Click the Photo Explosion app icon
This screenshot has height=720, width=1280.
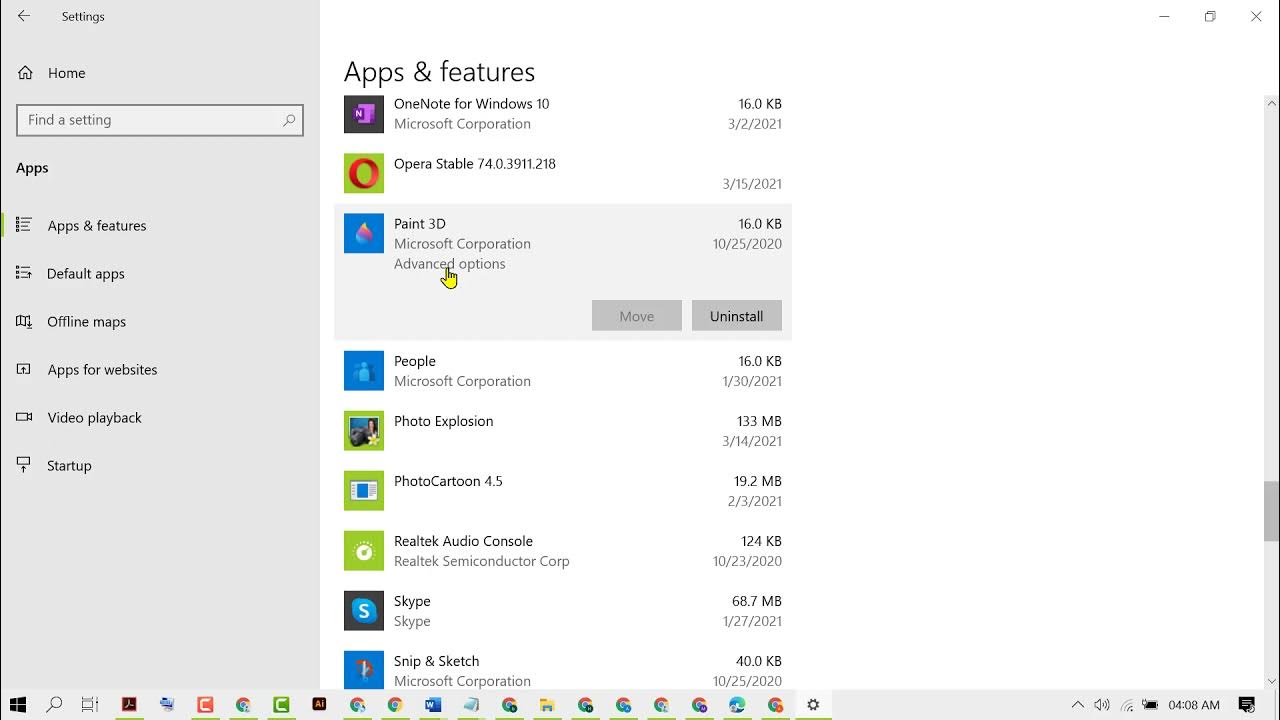pos(364,430)
